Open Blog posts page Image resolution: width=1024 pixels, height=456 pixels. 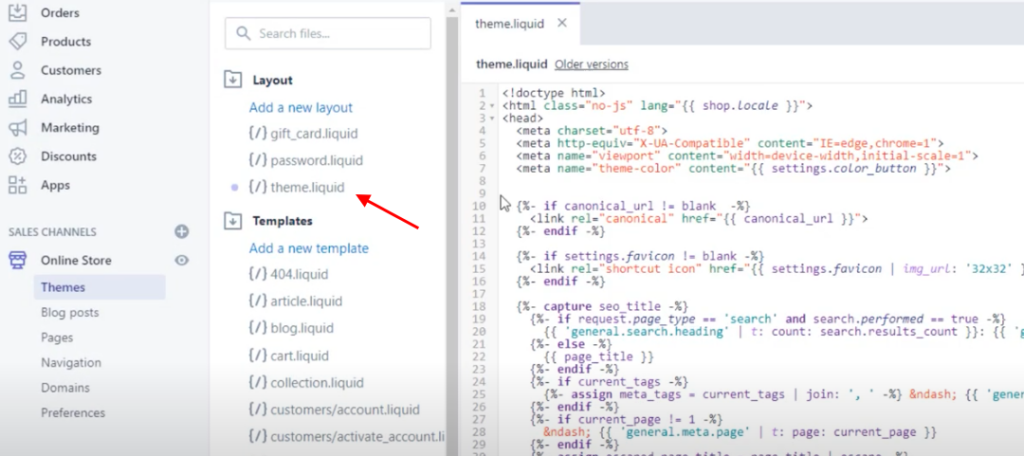click(x=70, y=312)
